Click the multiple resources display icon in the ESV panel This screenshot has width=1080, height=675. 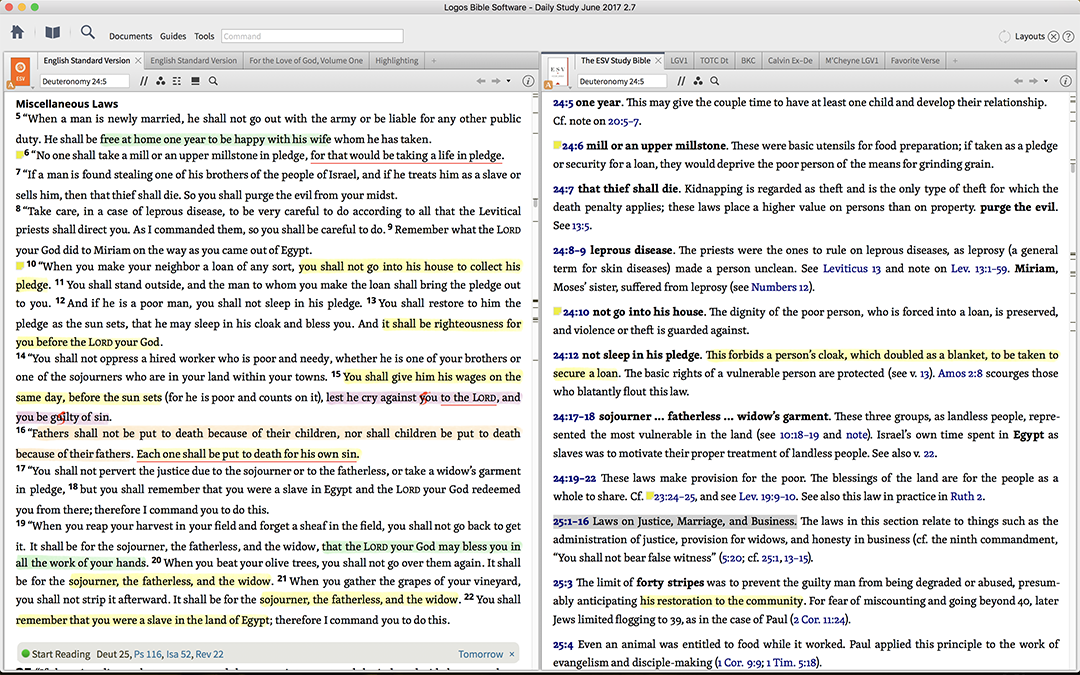click(195, 81)
